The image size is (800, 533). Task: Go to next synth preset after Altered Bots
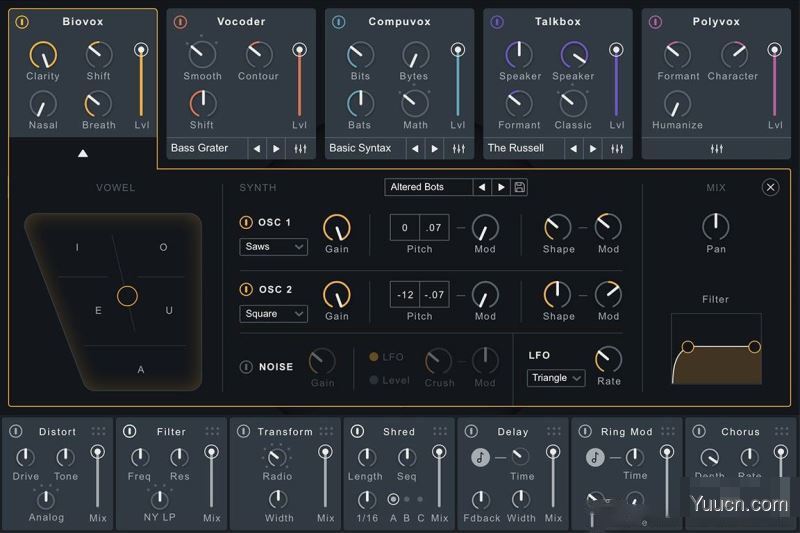point(501,187)
